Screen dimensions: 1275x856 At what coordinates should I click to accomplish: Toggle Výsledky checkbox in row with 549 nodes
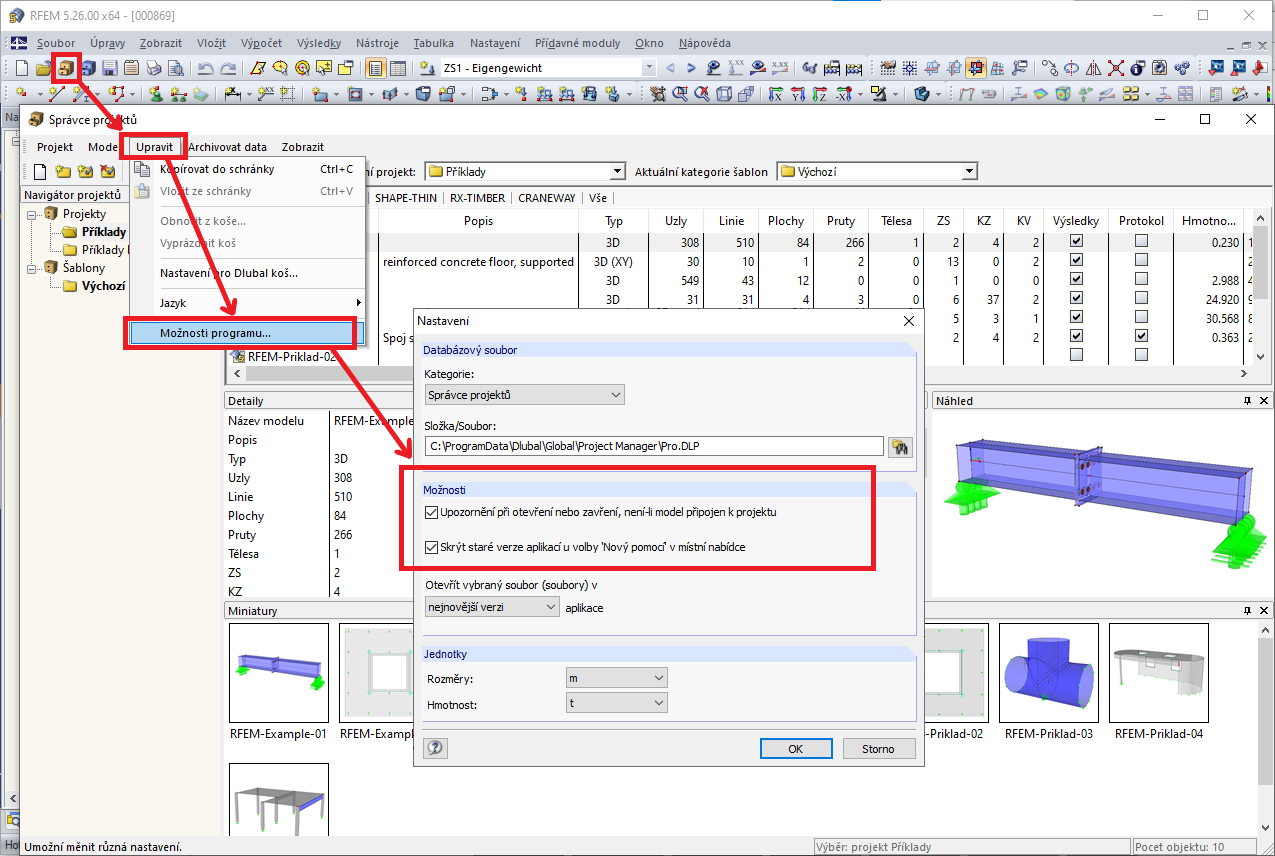click(1076, 280)
